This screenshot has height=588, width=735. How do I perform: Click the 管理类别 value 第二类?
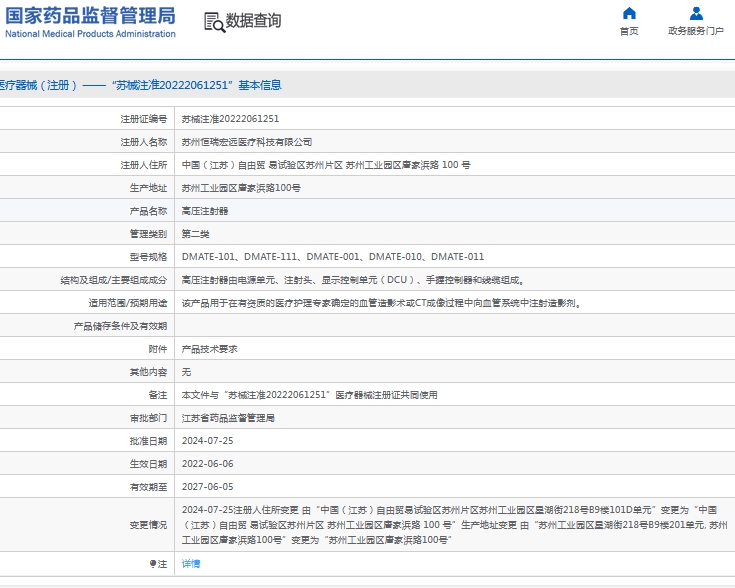click(195, 234)
